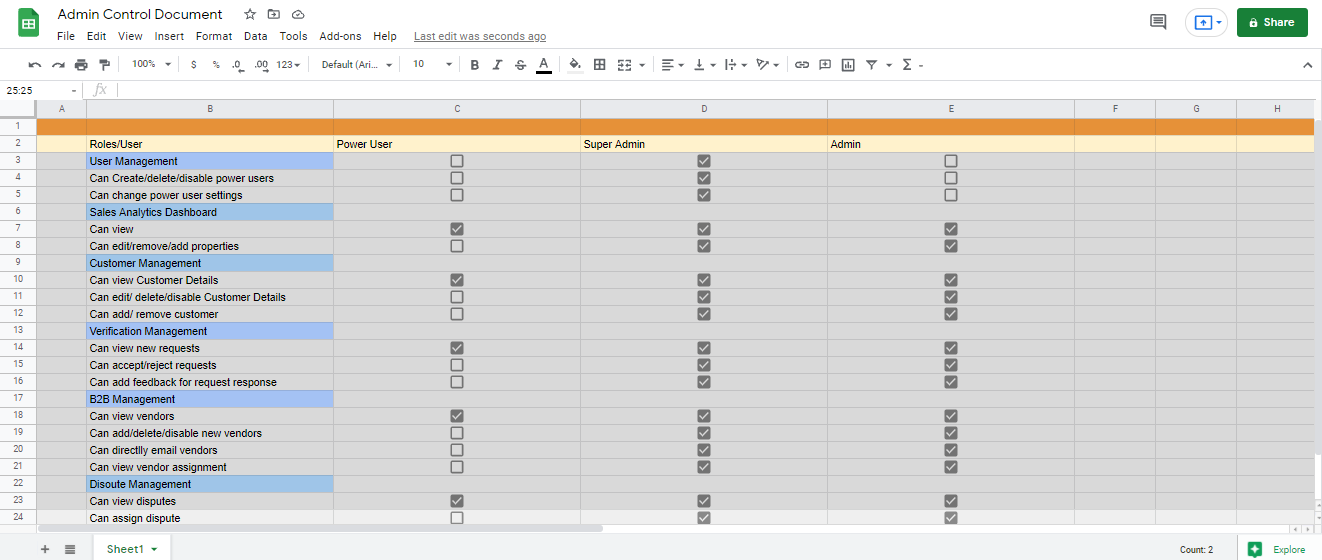Open the Format menu
Image resolution: width=1322 pixels, height=560 pixels.
(214, 36)
